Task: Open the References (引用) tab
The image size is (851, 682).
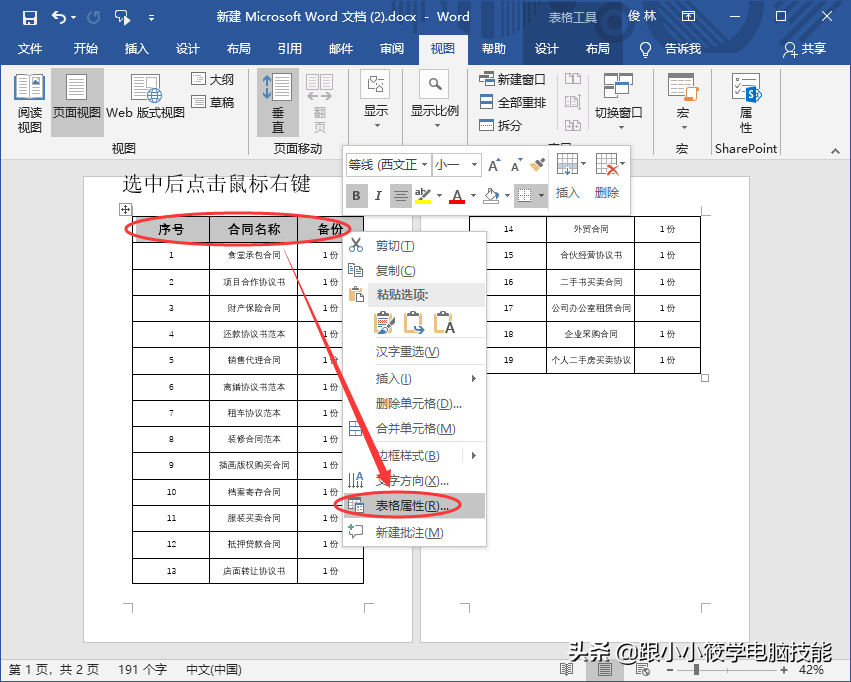Action: point(290,49)
